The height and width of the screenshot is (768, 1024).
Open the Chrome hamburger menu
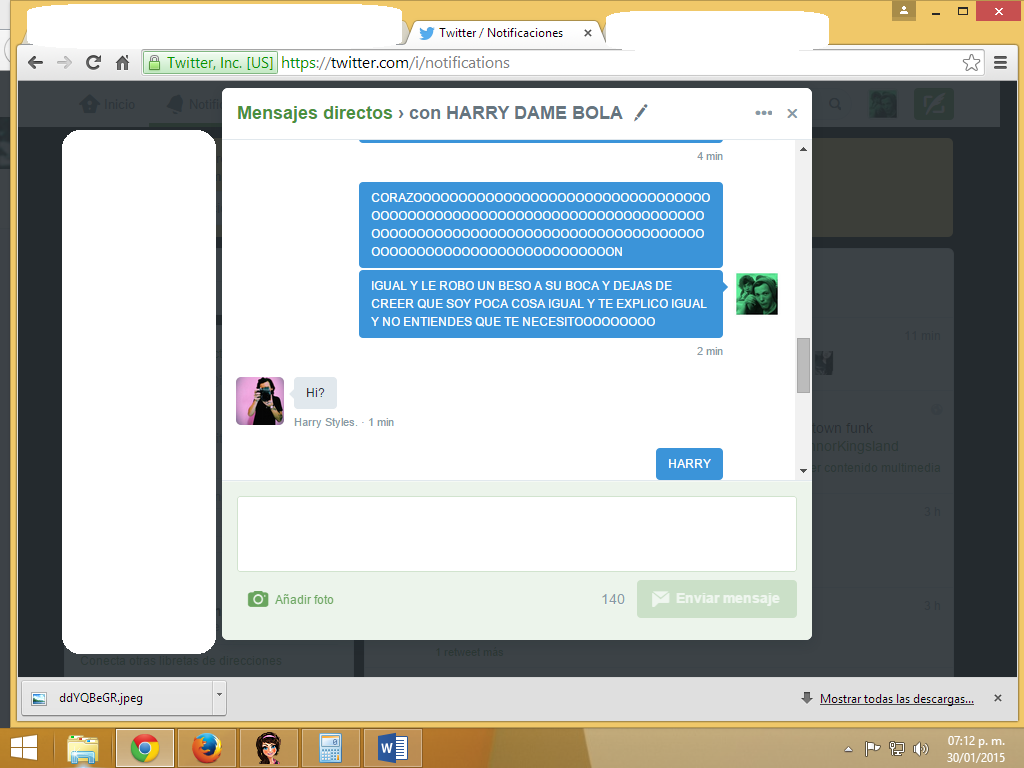coord(1000,63)
